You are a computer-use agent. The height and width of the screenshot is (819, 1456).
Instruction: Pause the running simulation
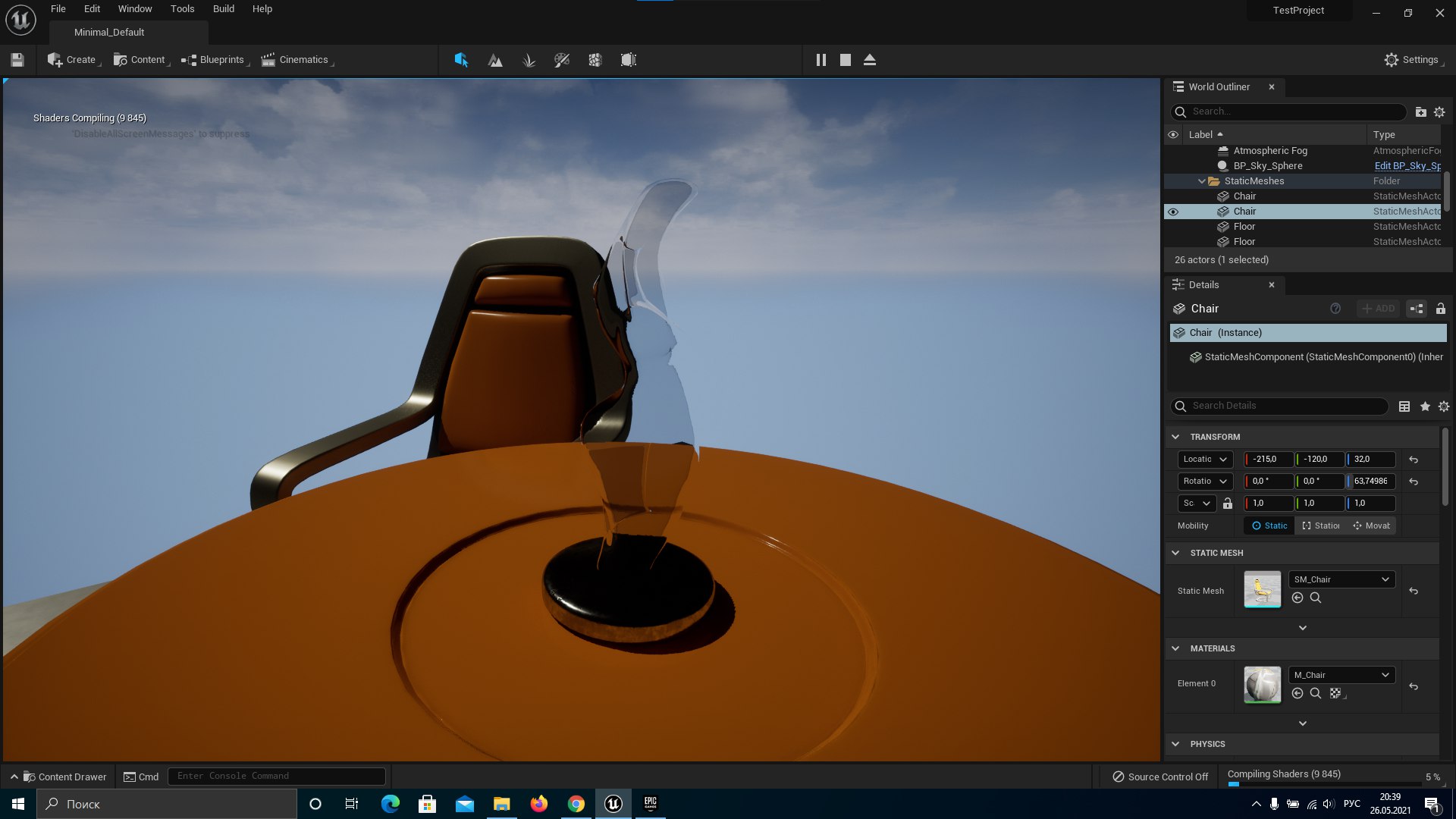821,60
